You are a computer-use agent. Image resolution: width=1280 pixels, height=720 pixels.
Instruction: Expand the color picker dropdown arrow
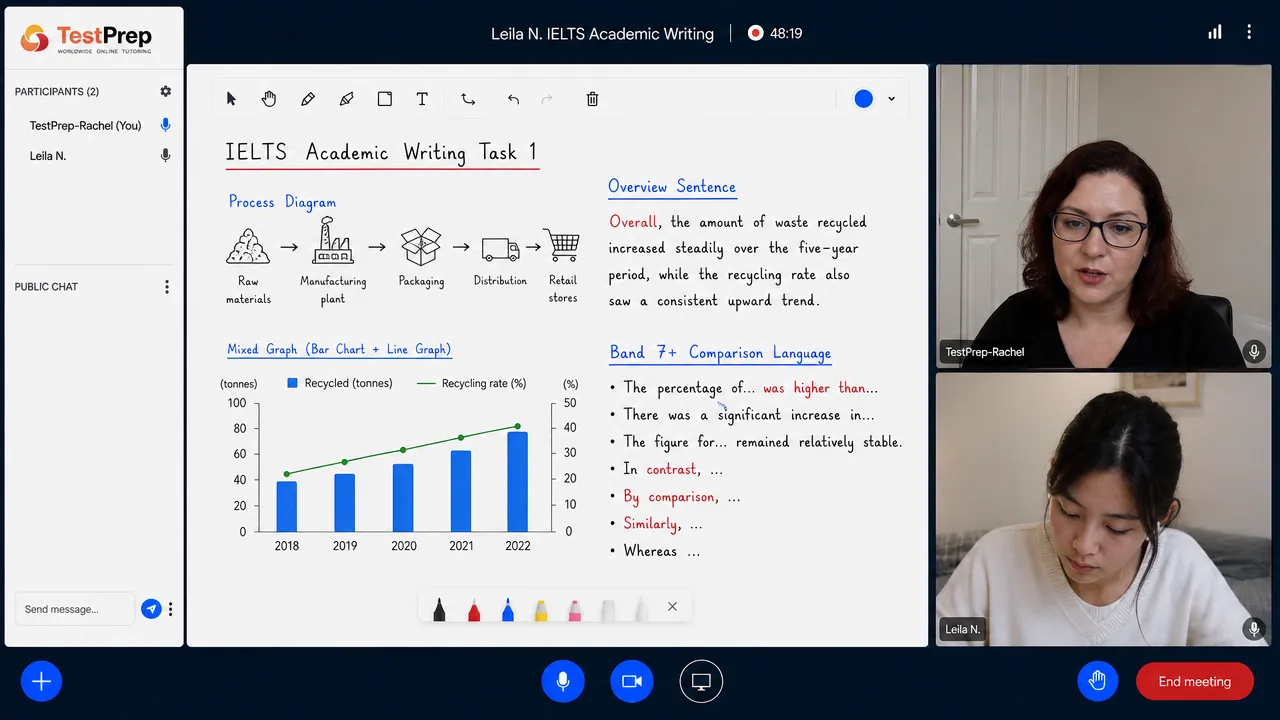coord(891,99)
